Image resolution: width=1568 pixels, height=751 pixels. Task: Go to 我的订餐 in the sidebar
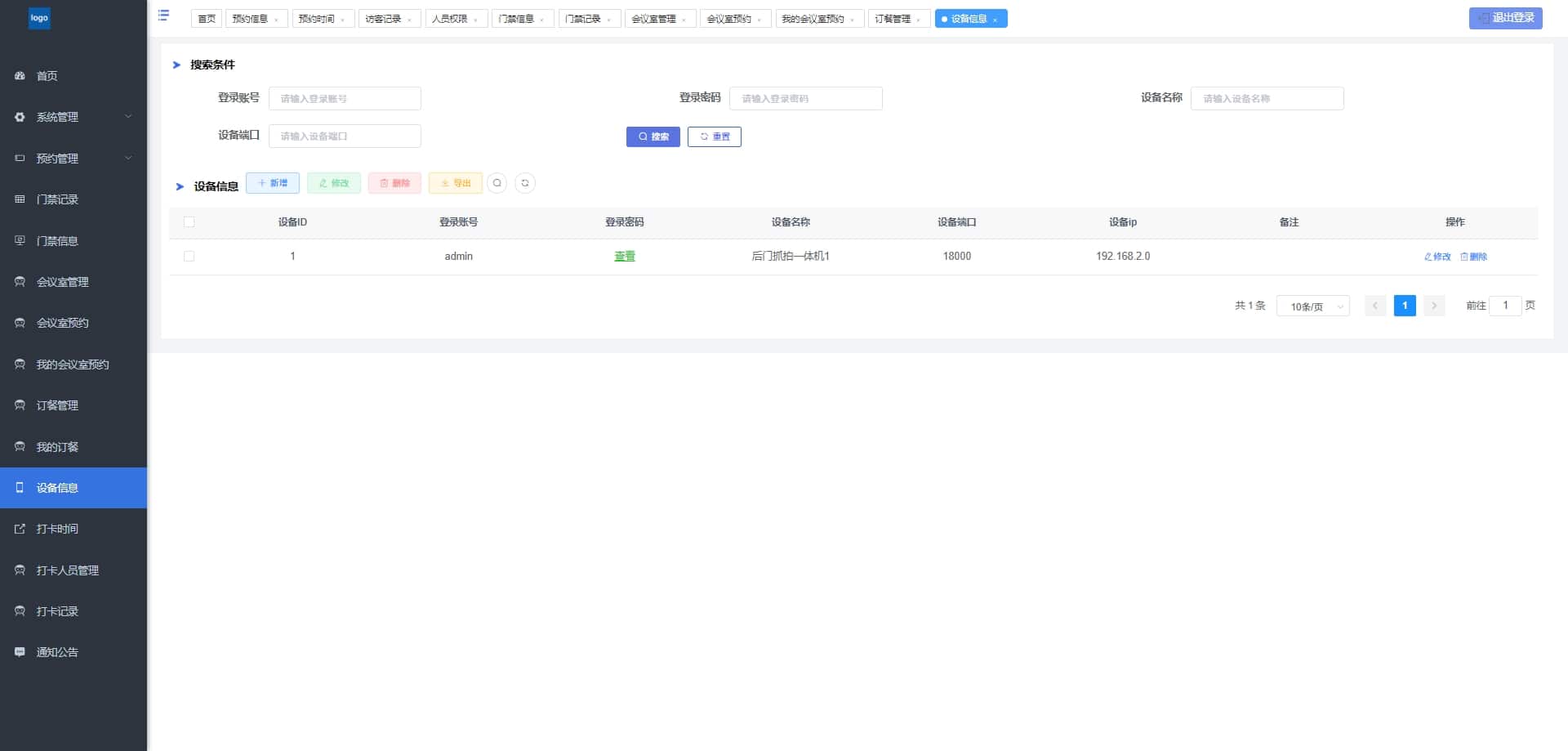coord(73,447)
